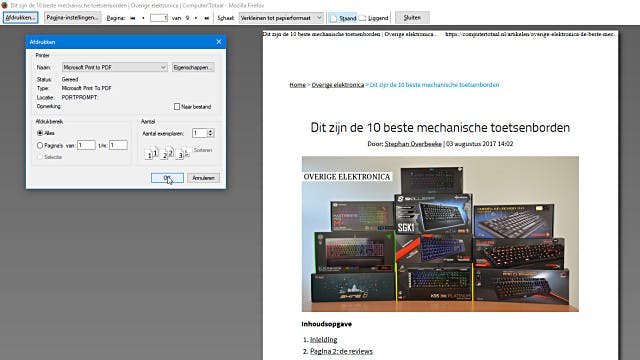Click the Inhoudsopgave heading
This screenshot has width=640, height=360.
point(327,324)
